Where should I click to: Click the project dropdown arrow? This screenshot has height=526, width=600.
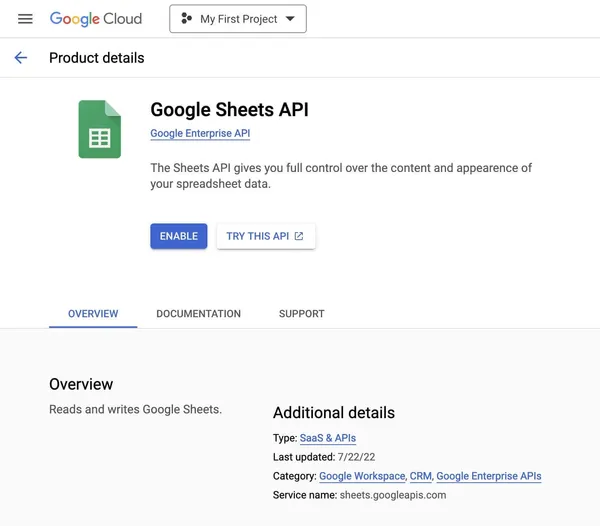(290, 19)
